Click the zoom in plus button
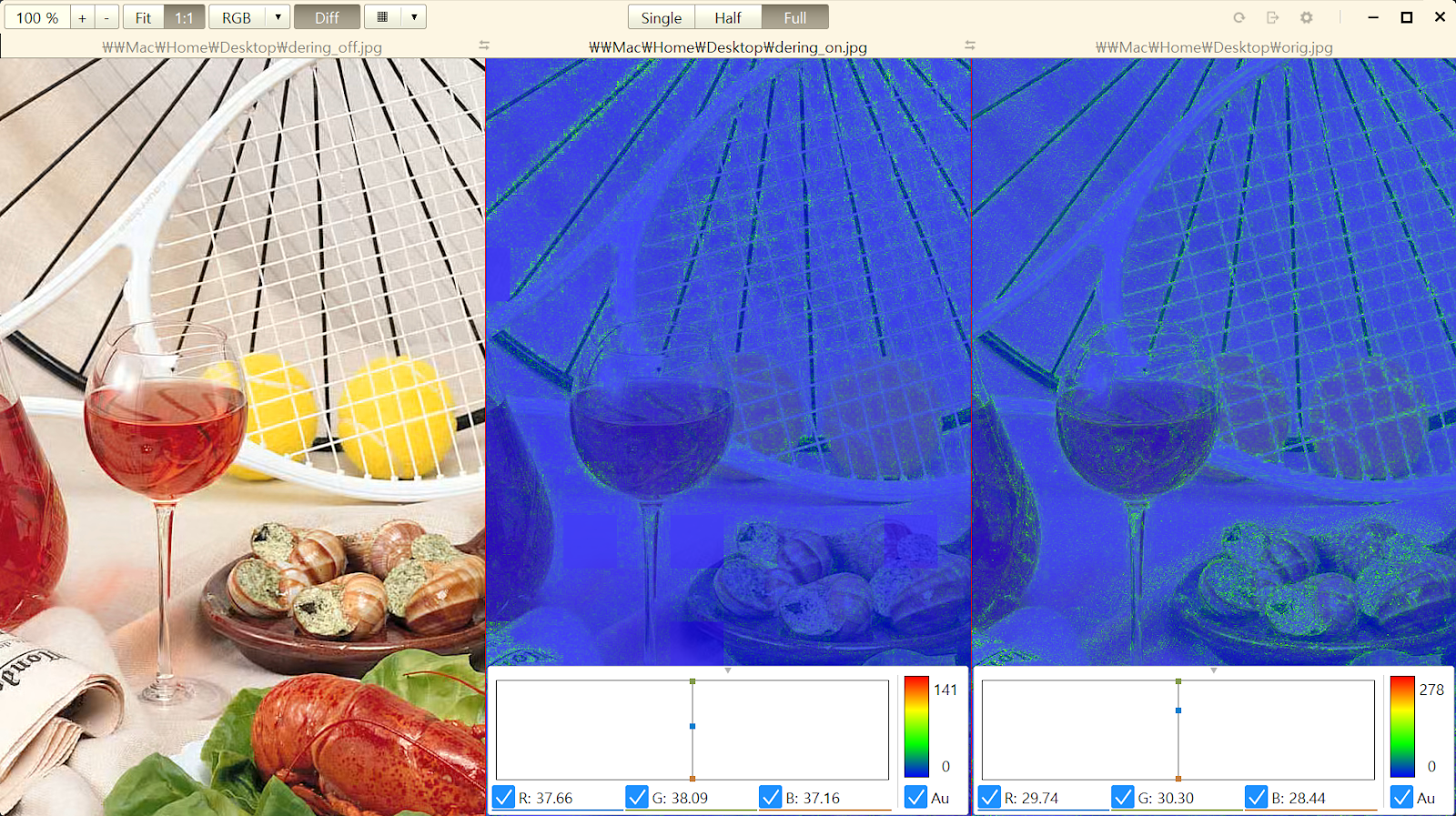The width and height of the screenshot is (1456, 816). pos(82,17)
